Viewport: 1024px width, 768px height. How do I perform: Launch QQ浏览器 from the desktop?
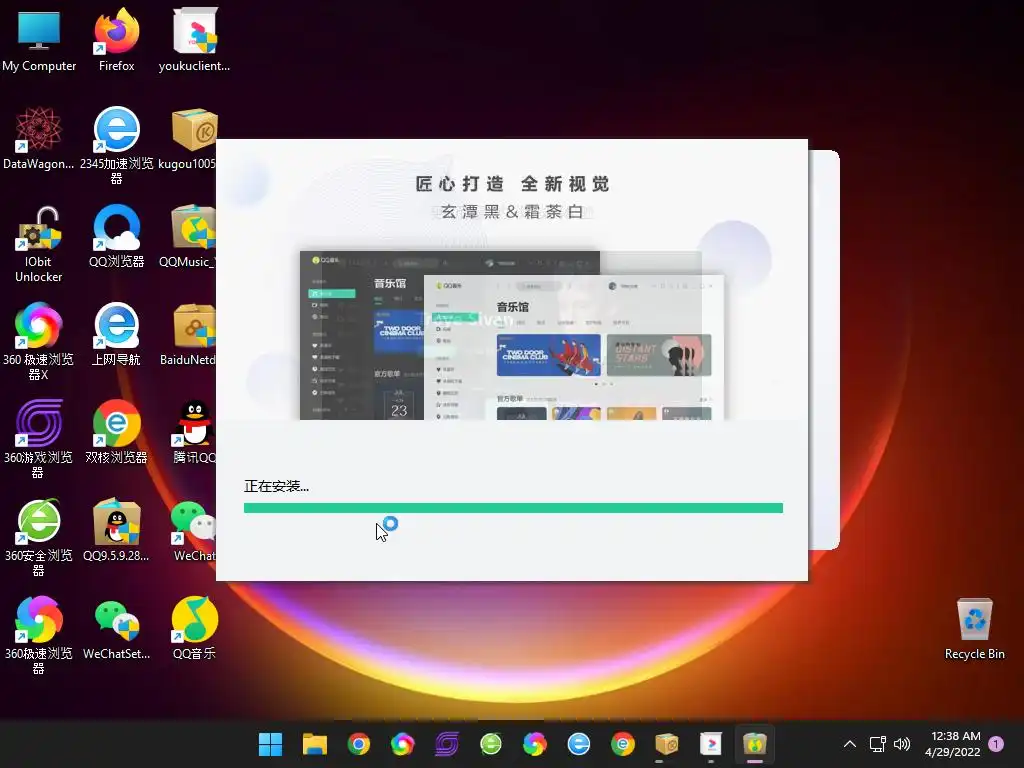point(116,236)
